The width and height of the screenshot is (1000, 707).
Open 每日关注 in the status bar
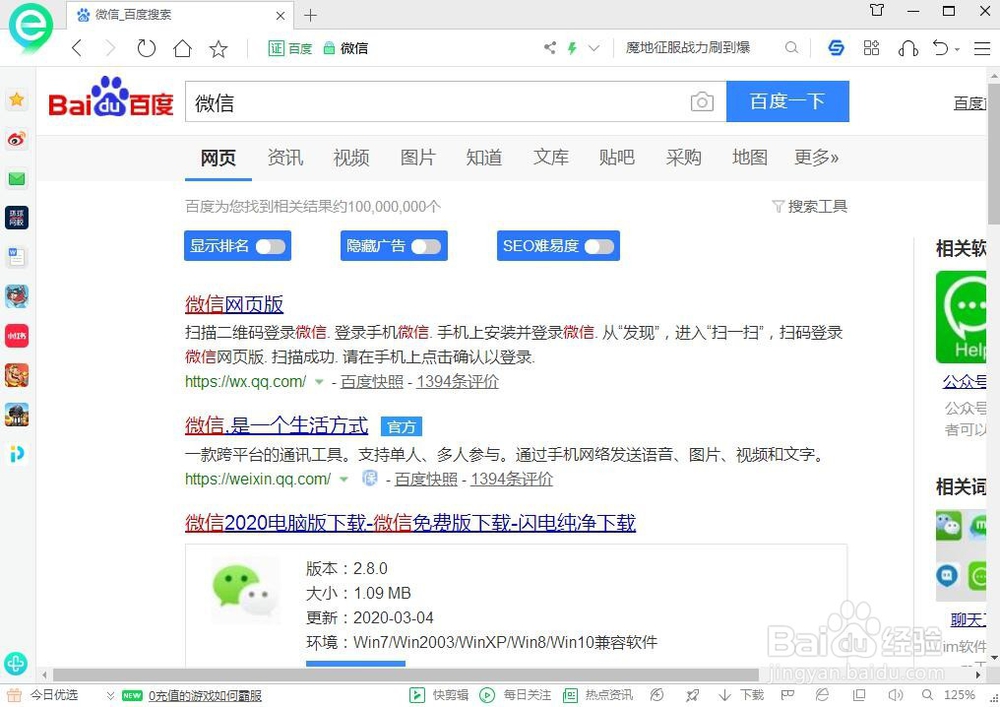point(515,695)
